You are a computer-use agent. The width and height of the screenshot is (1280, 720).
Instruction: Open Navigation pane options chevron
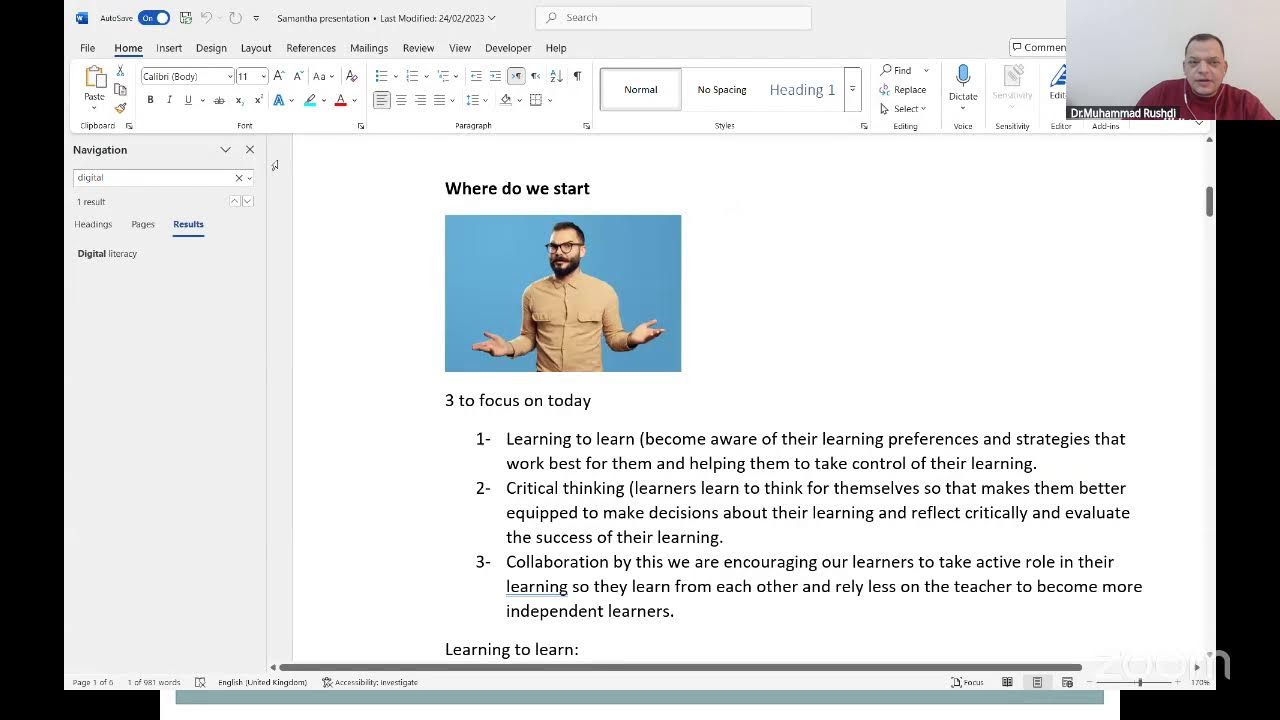pyautogui.click(x=225, y=150)
